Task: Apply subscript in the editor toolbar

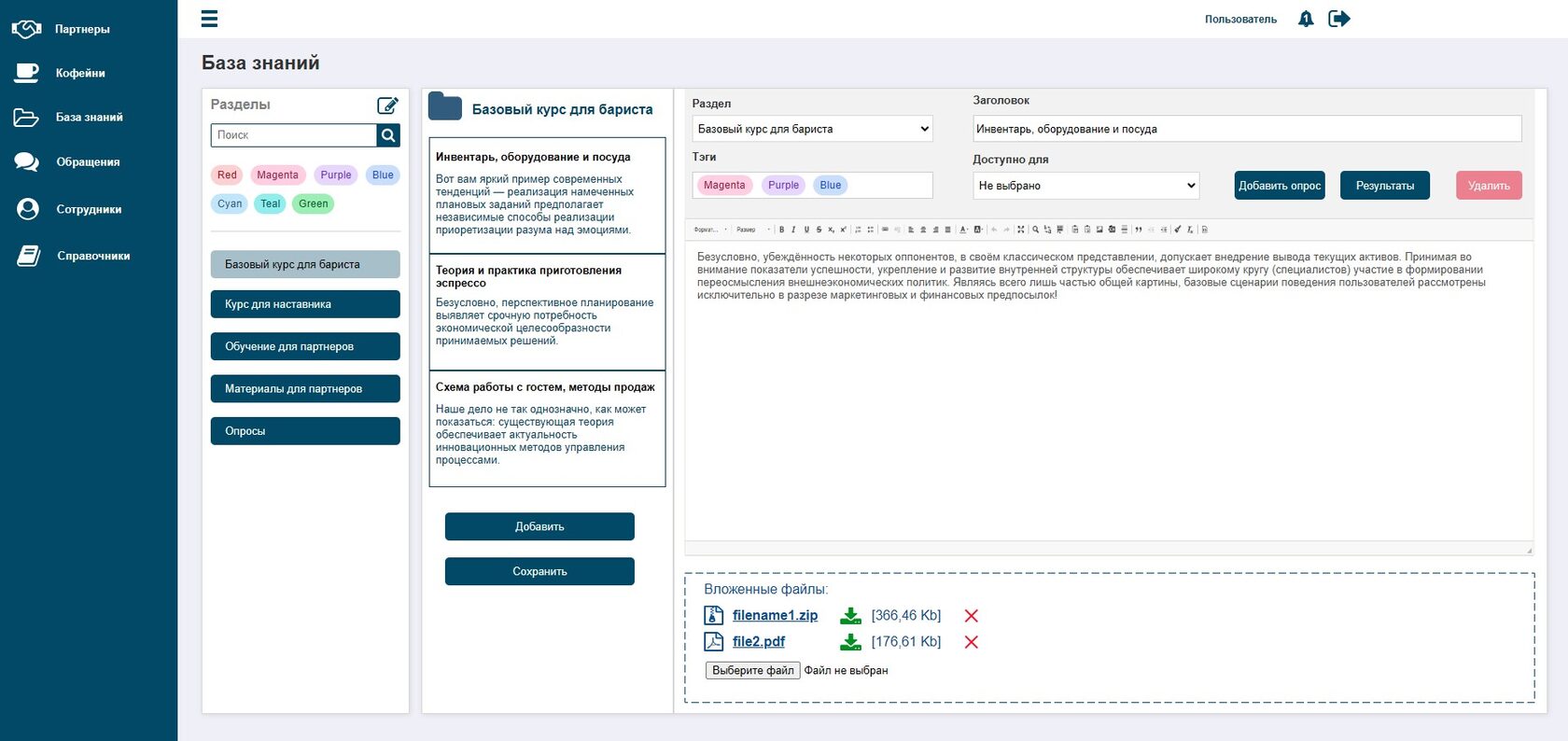Action: [832, 230]
